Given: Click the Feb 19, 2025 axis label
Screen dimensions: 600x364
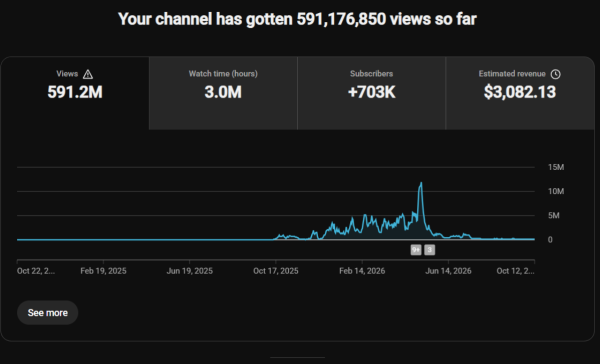Looking at the screenshot, I should point(103,271).
